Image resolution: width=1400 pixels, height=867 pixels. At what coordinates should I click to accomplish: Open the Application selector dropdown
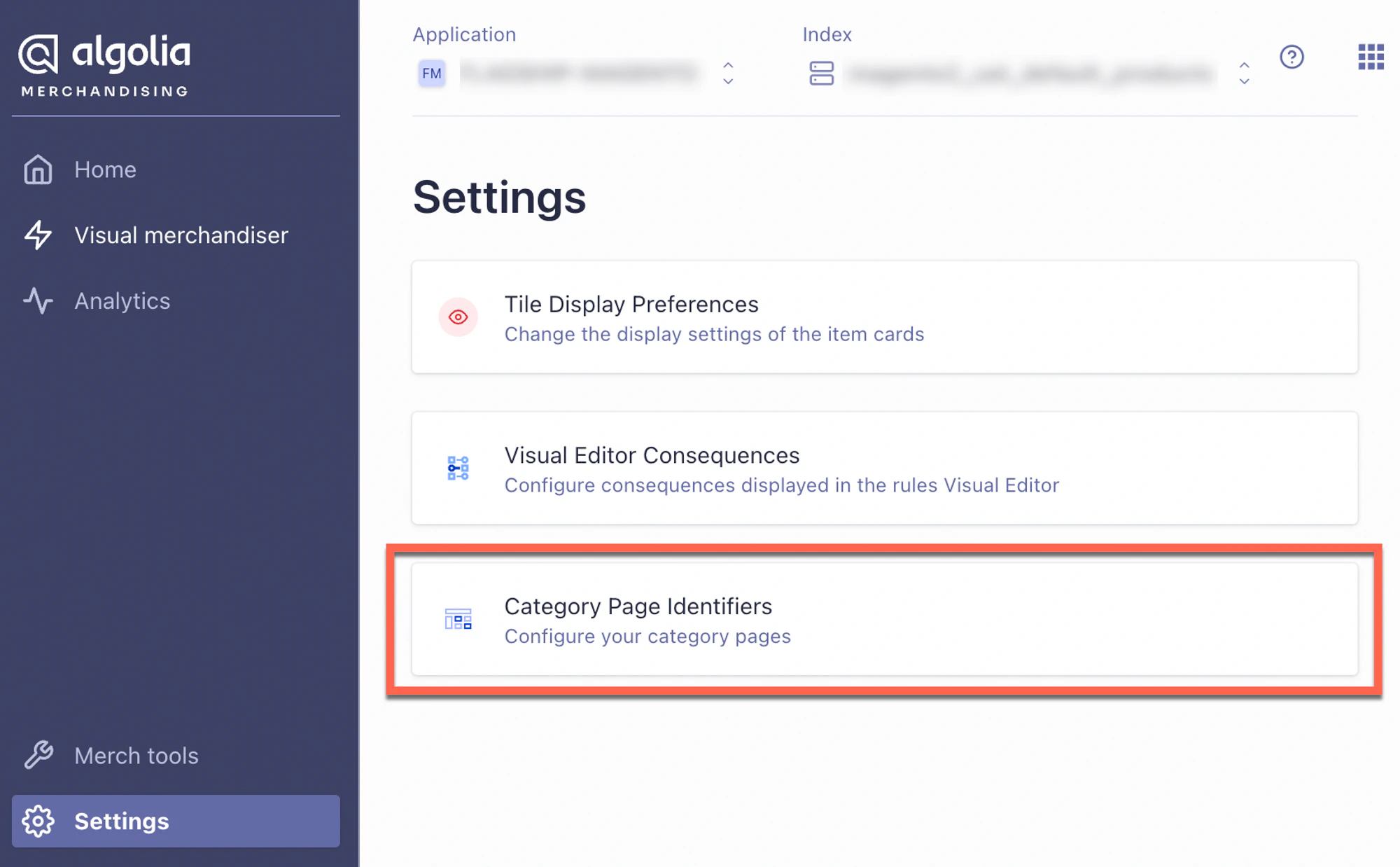[728, 73]
